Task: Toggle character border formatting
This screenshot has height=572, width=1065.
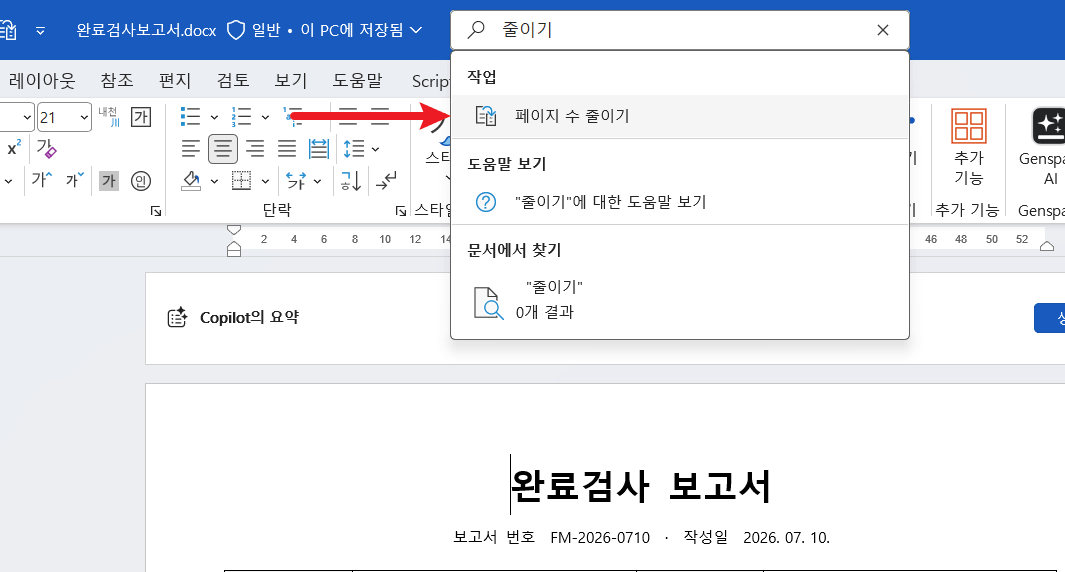Action: [141, 117]
